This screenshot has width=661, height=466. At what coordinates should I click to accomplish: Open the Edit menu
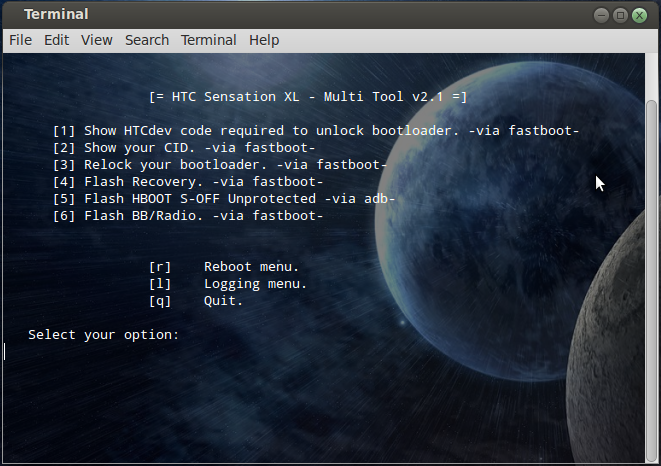tap(56, 40)
